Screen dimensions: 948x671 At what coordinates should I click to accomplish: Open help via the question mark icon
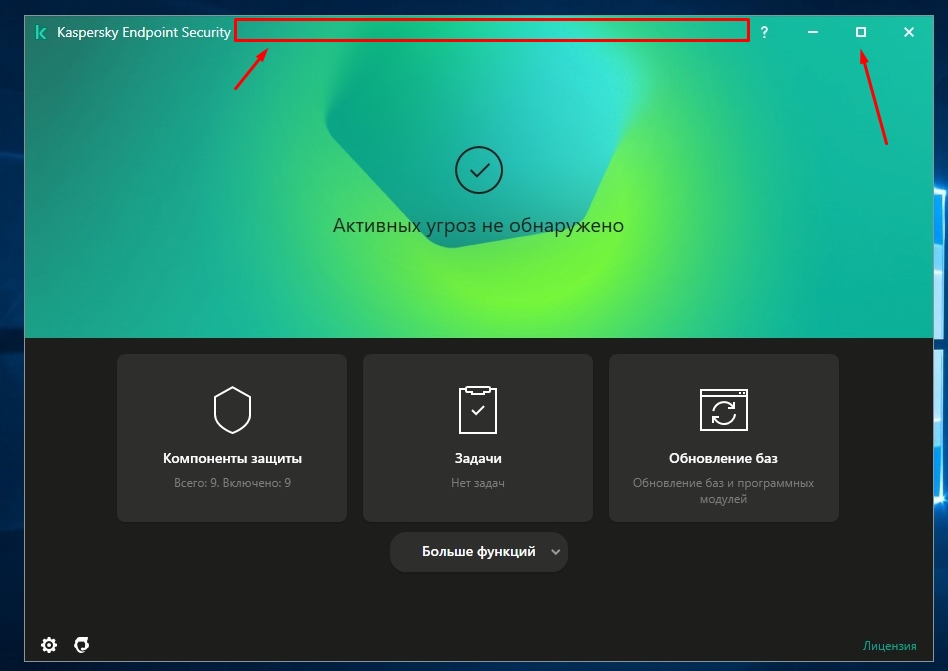[764, 32]
